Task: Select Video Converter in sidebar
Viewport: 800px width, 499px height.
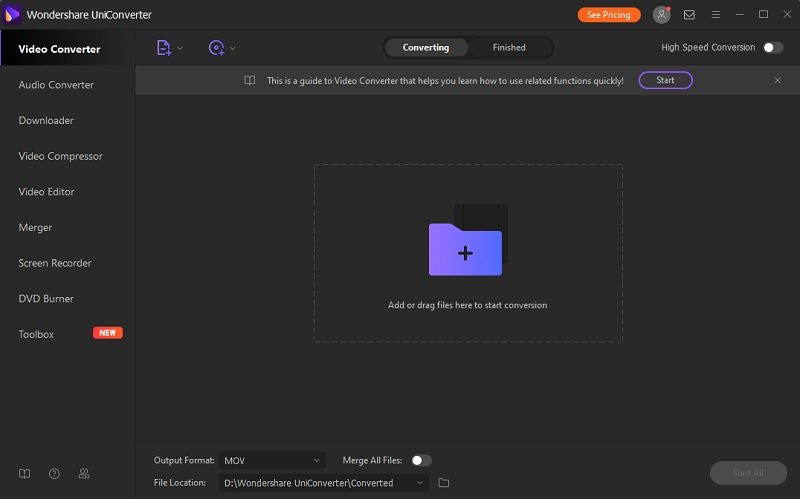Action: coord(67,49)
